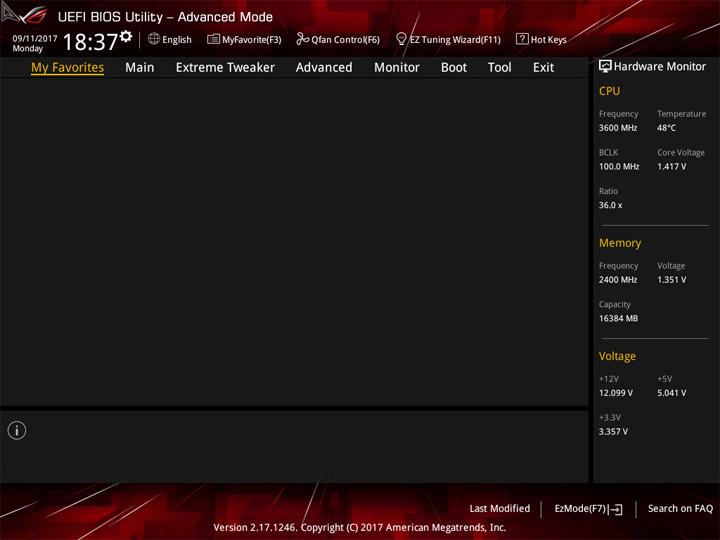Click the Memory section heading
The height and width of the screenshot is (540, 720).
pos(620,243)
